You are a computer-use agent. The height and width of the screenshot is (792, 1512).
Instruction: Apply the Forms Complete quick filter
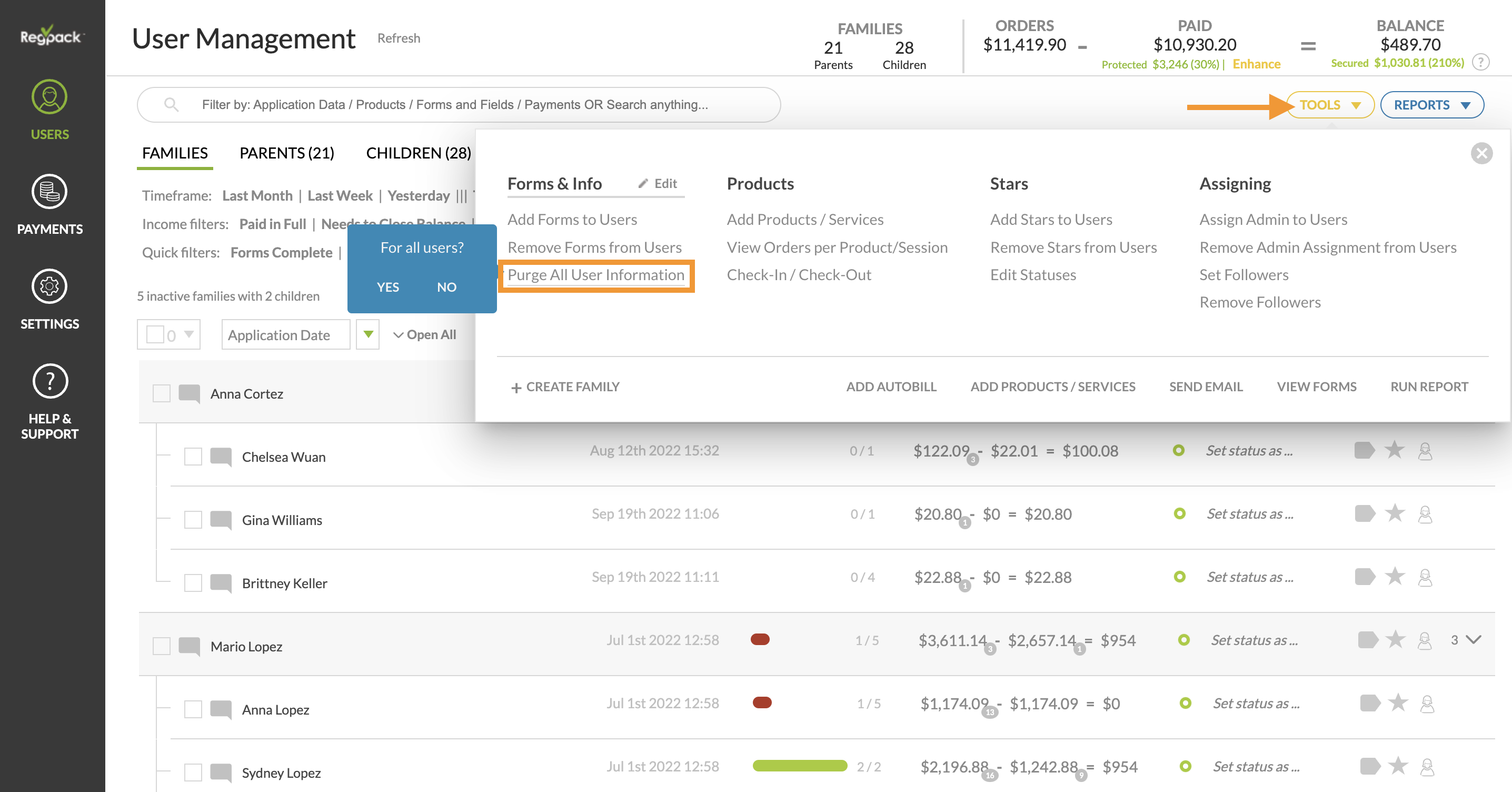pos(281,253)
